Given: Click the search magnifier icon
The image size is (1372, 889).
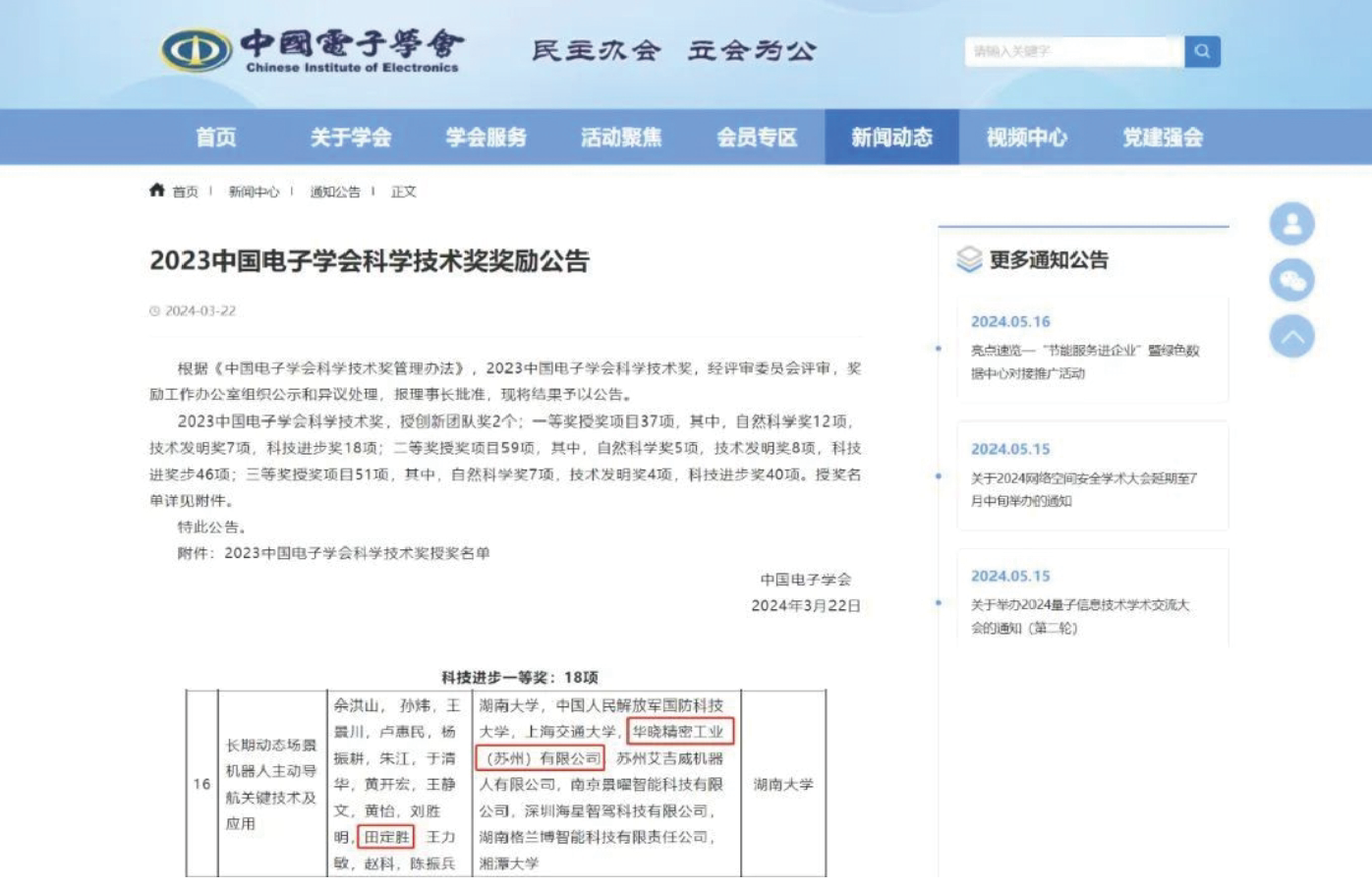Looking at the screenshot, I should pyautogui.click(x=1205, y=51).
